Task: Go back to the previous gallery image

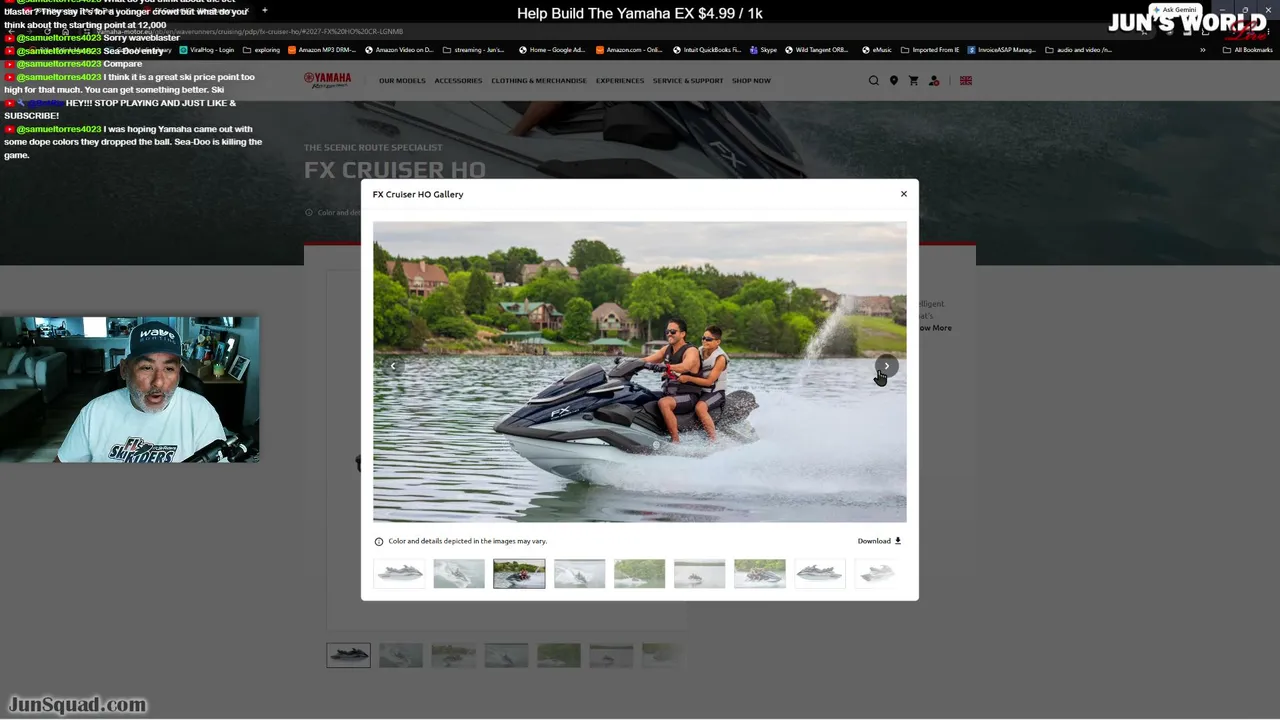Action: tap(393, 366)
